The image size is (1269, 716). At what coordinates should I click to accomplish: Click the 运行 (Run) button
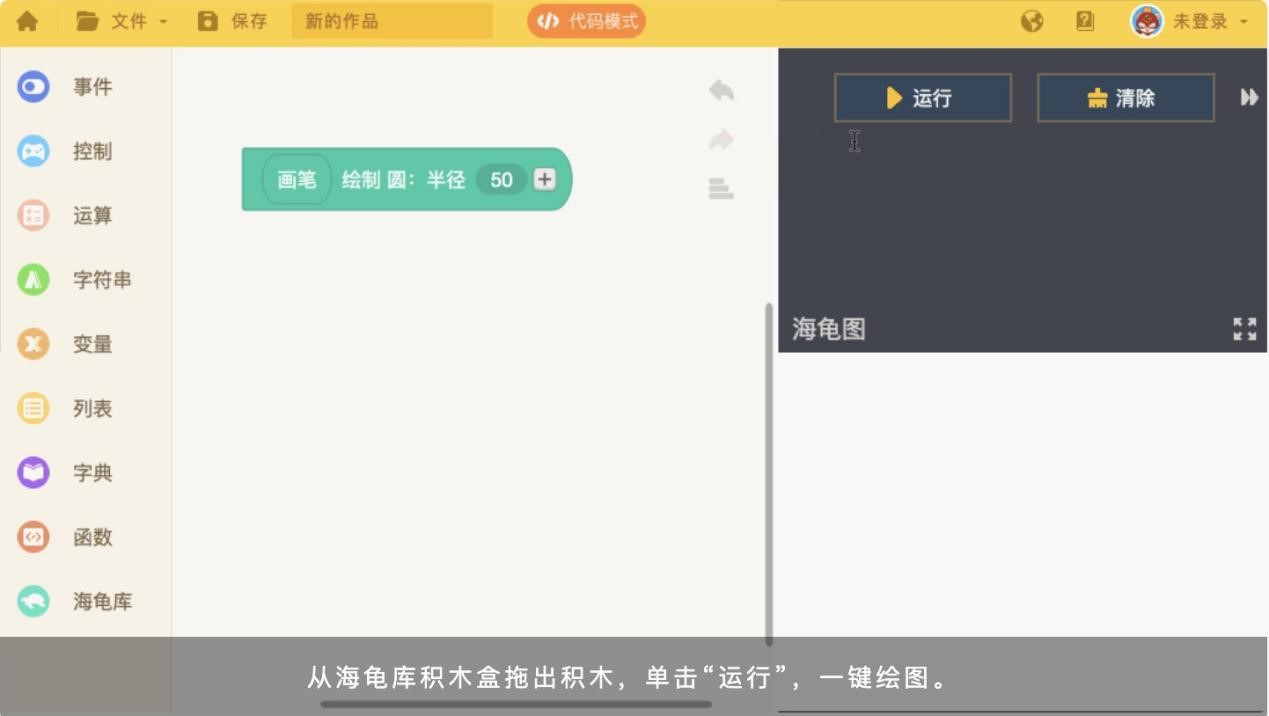pos(921,97)
